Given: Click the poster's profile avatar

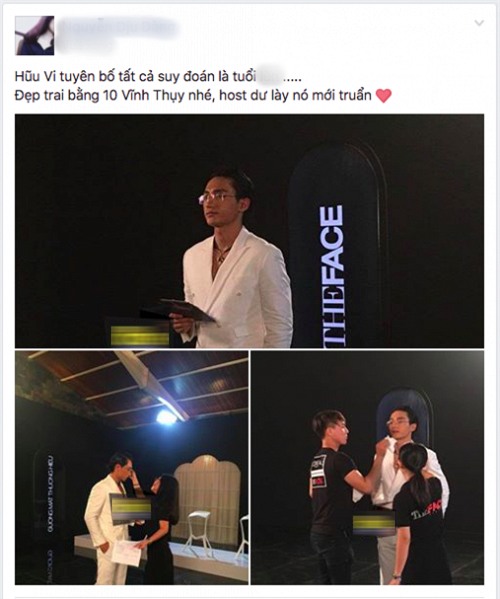Looking at the screenshot, I should coord(34,36).
